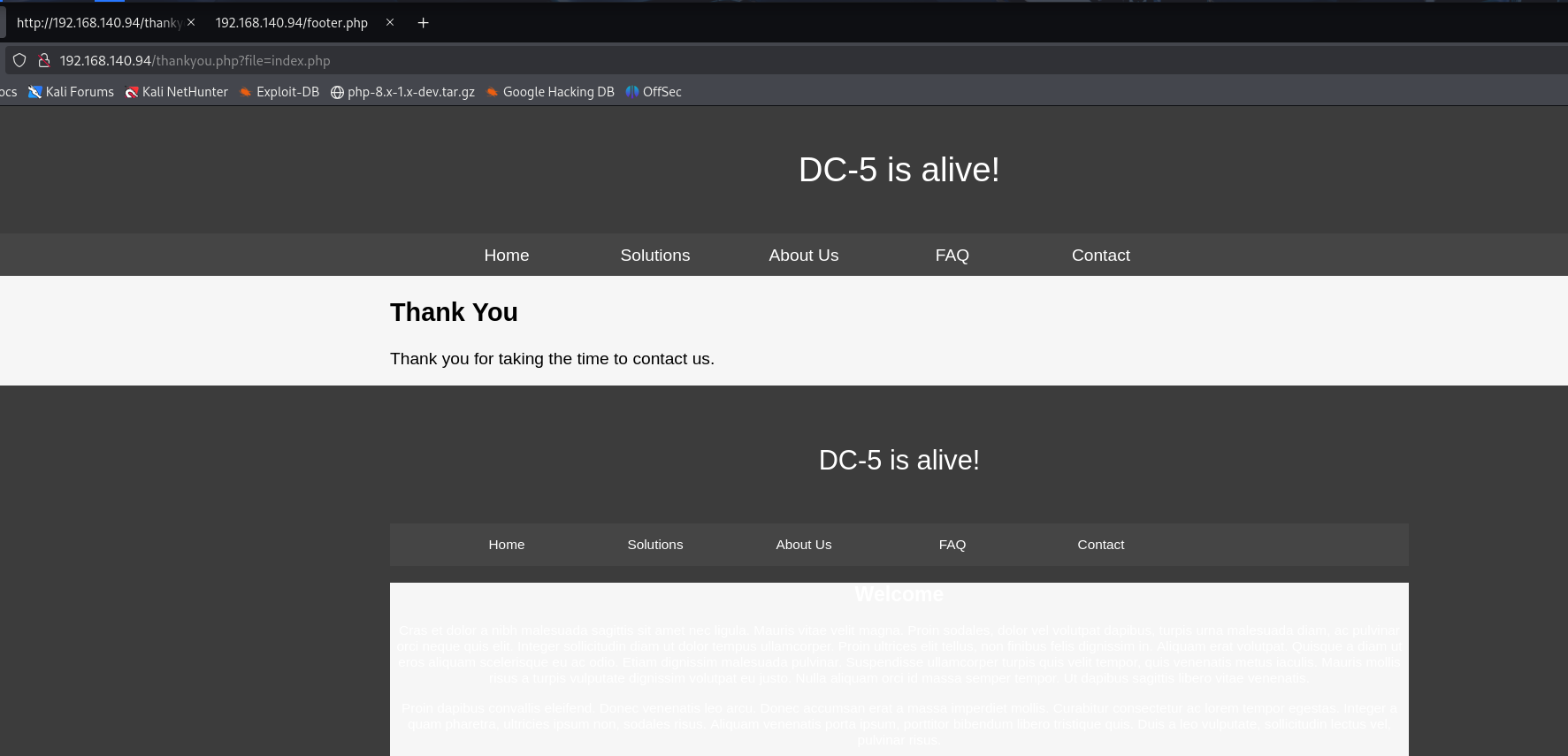Open the Google Hacking DB bookmark

550,92
